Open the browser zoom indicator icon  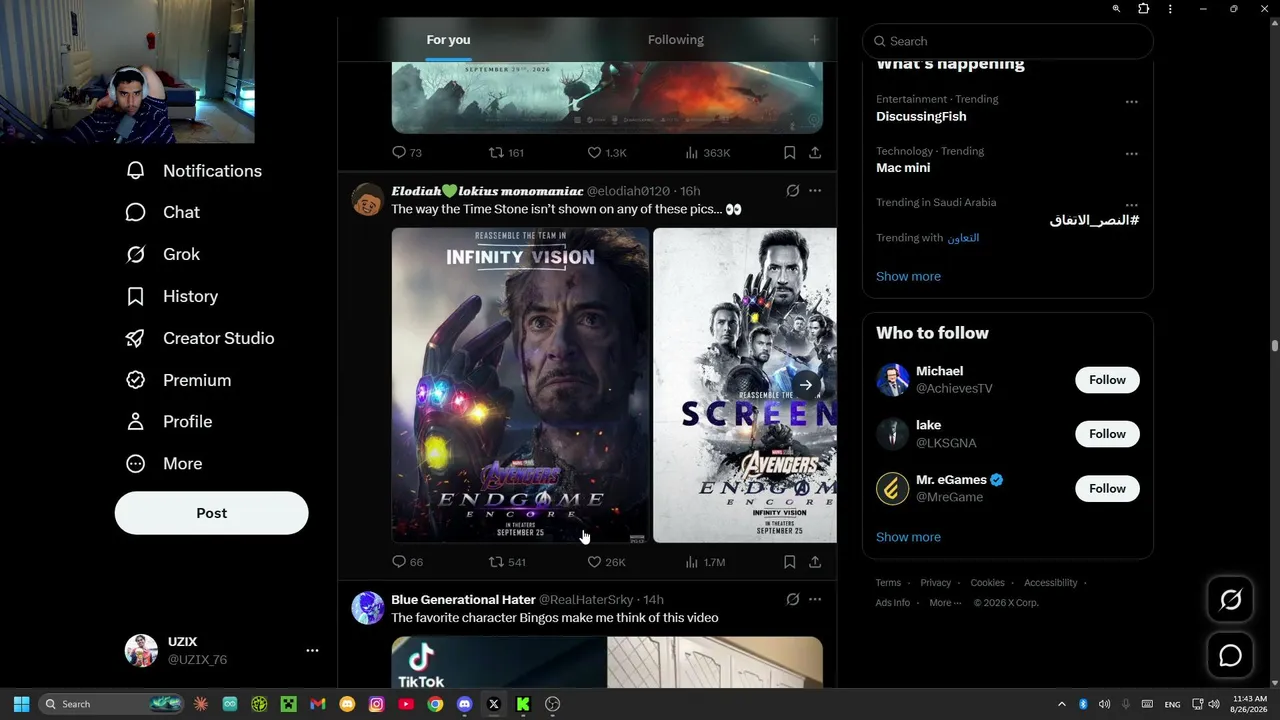click(x=1116, y=9)
